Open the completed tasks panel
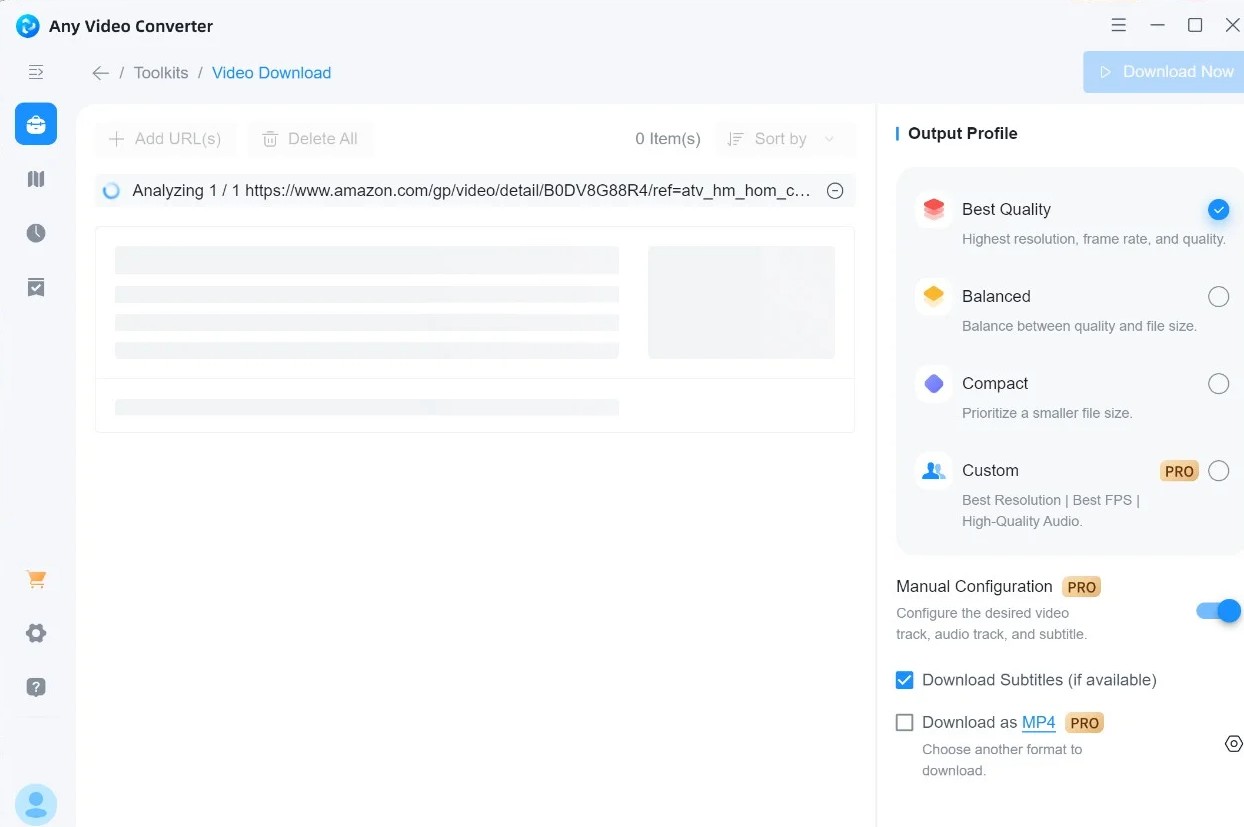Image resolution: width=1244 pixels, height=827 pixels. click(36, 287)
